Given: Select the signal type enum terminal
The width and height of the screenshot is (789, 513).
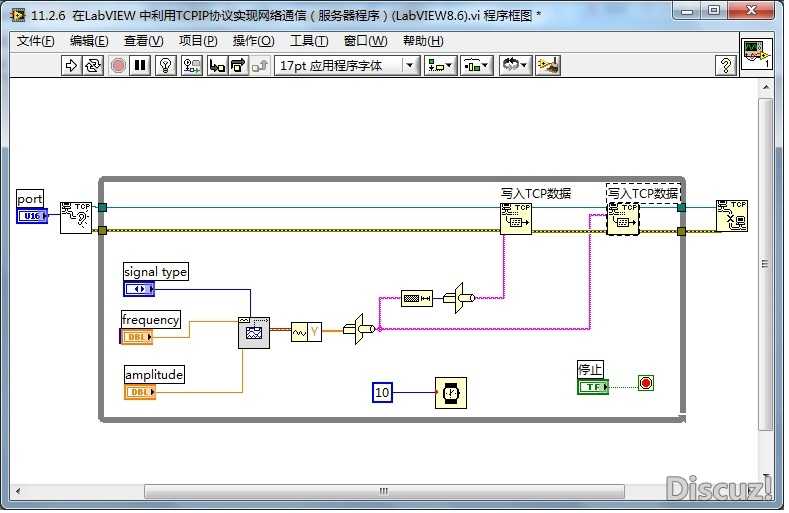Looking at the screenshot, I should [x=139, y=289].
